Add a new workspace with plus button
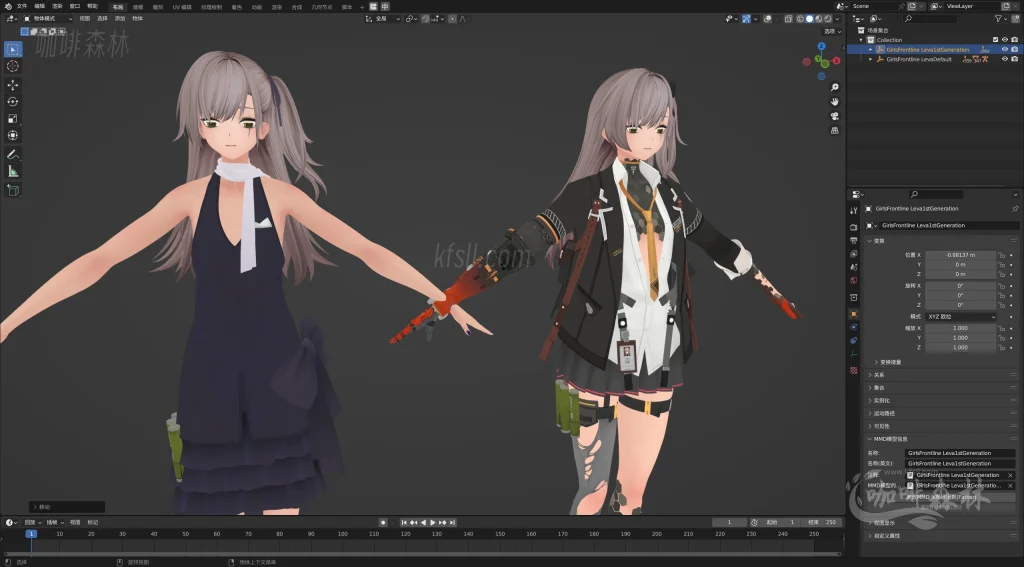The image size is (1024, 567). 362,7
